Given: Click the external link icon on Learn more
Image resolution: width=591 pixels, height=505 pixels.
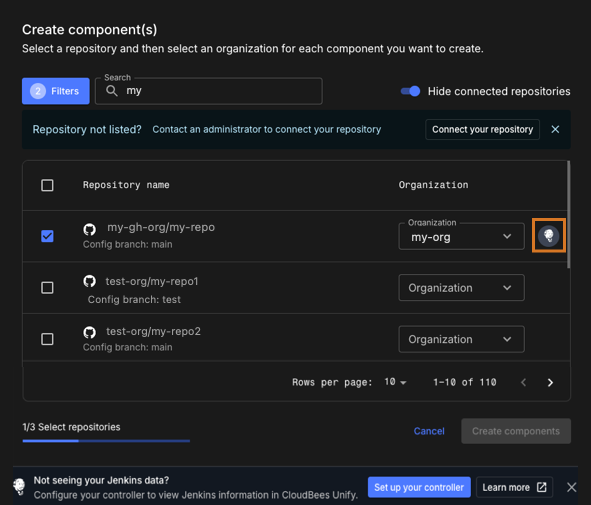Looking at the screenshot, I should pos(542,487).
